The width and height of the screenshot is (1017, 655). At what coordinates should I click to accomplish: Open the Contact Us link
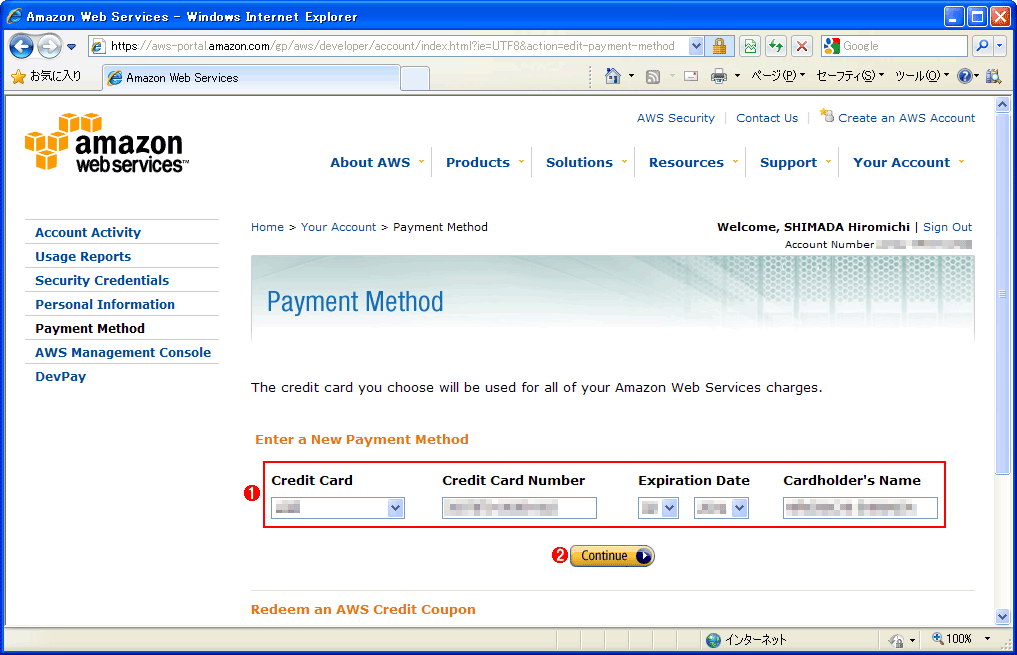pos(767,118)
